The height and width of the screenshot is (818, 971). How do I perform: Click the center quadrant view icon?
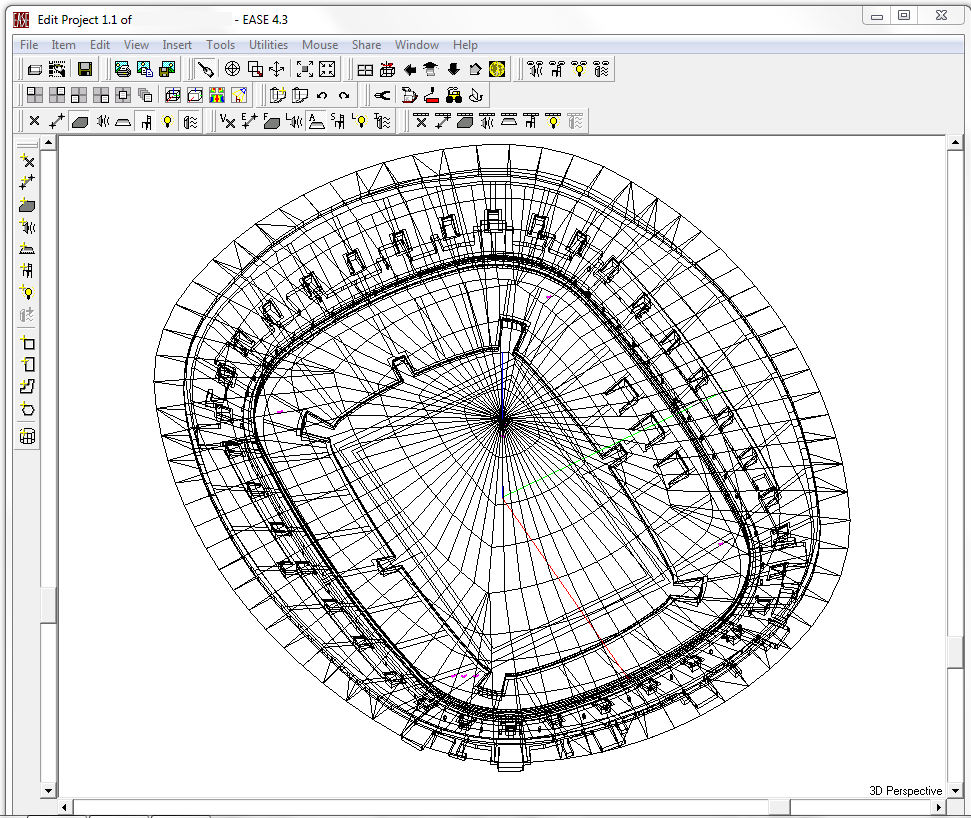[x=123, y=95]
